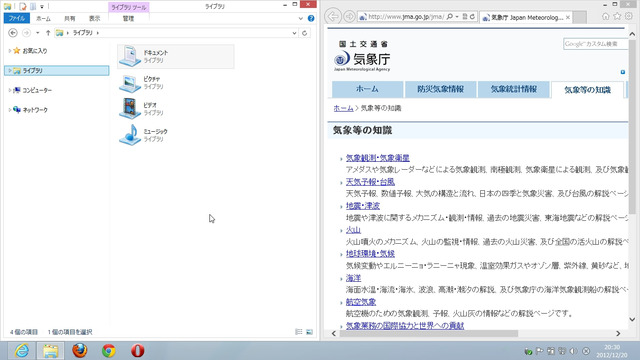Open Explorer help (question mark)
640x360 pixels.
click(311, 18)
